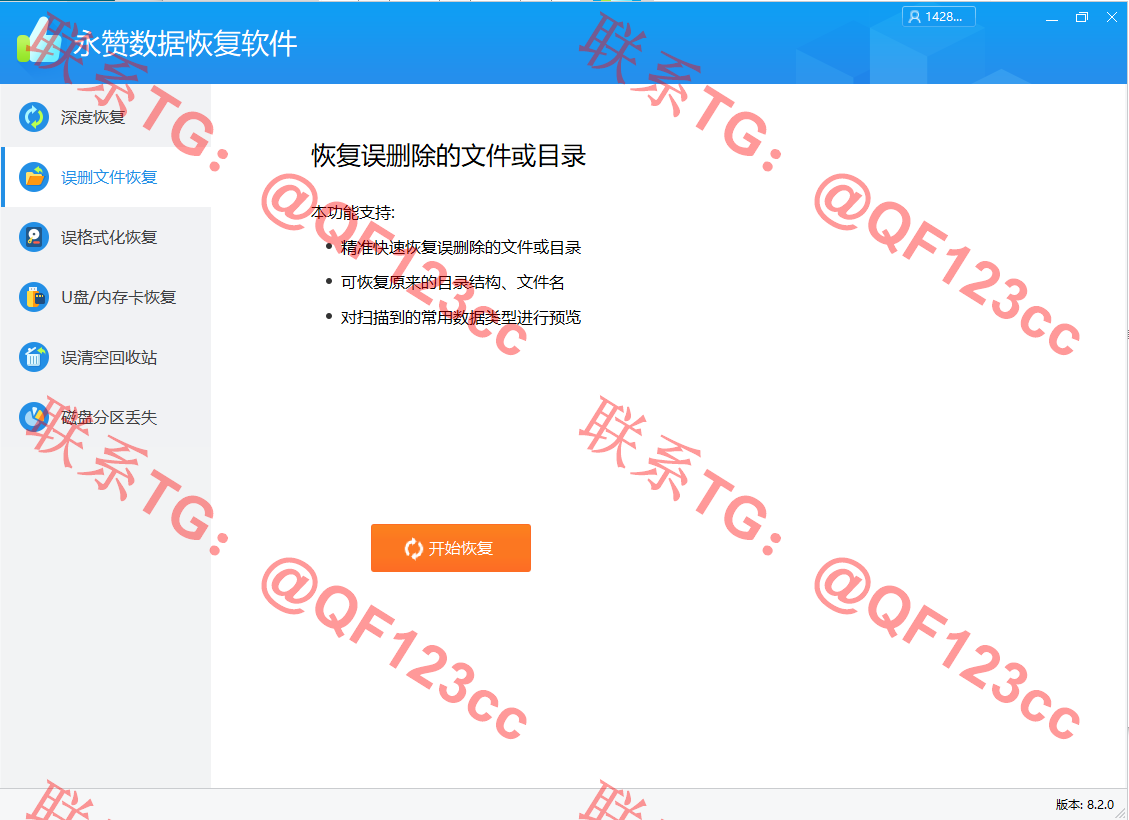Click the USB drive icon for U盘/内存卡恢复
This screenshot has height=820, width=1129.
tap(34, 297)
